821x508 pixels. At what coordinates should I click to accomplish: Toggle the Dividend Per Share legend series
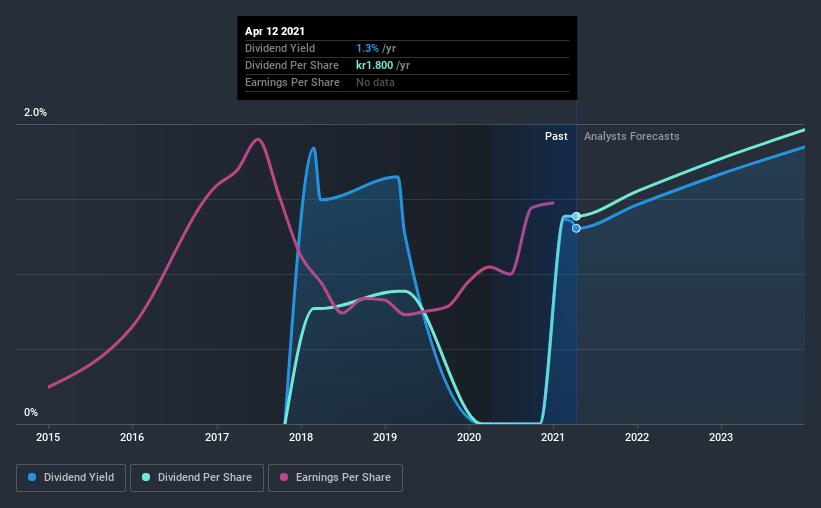(x=197, y=478)
